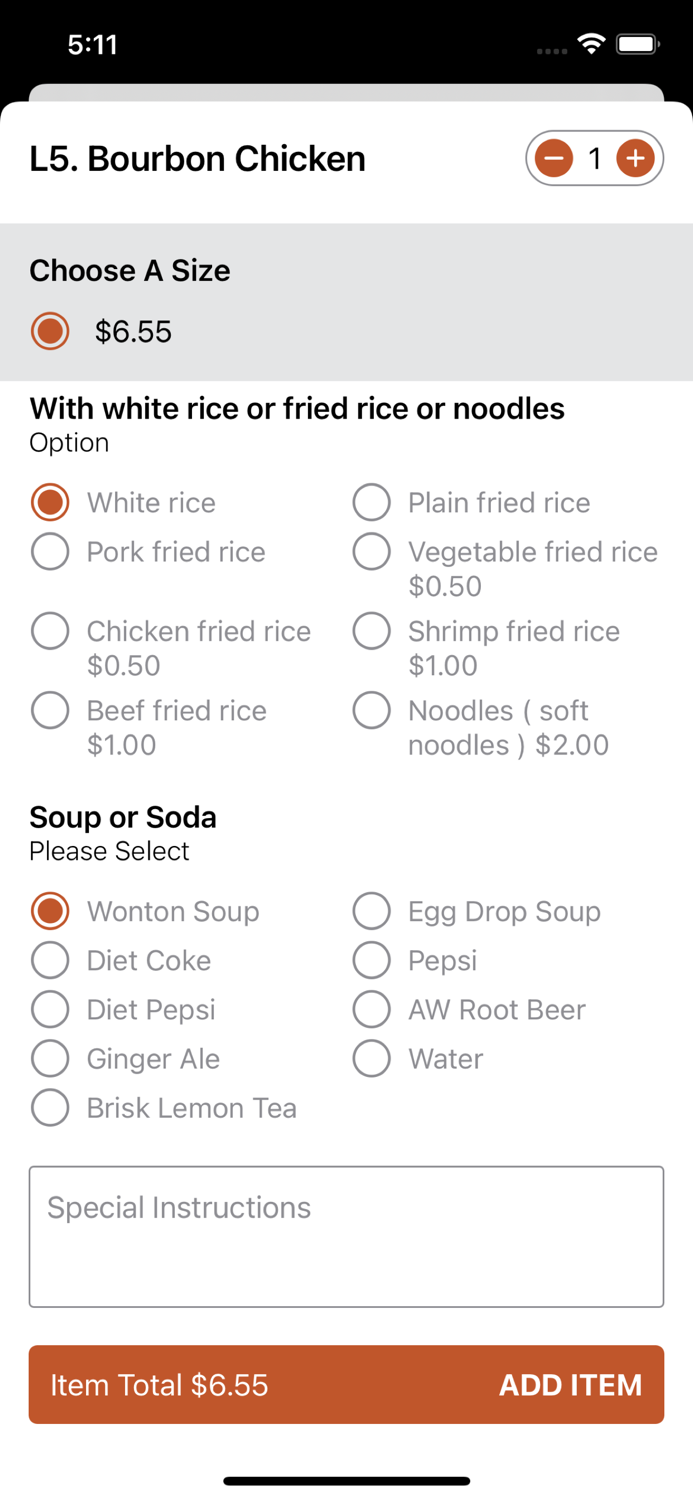Screen dimensions: 693x1500
Task: Select Diet Coke
Action: coord(50,960)
